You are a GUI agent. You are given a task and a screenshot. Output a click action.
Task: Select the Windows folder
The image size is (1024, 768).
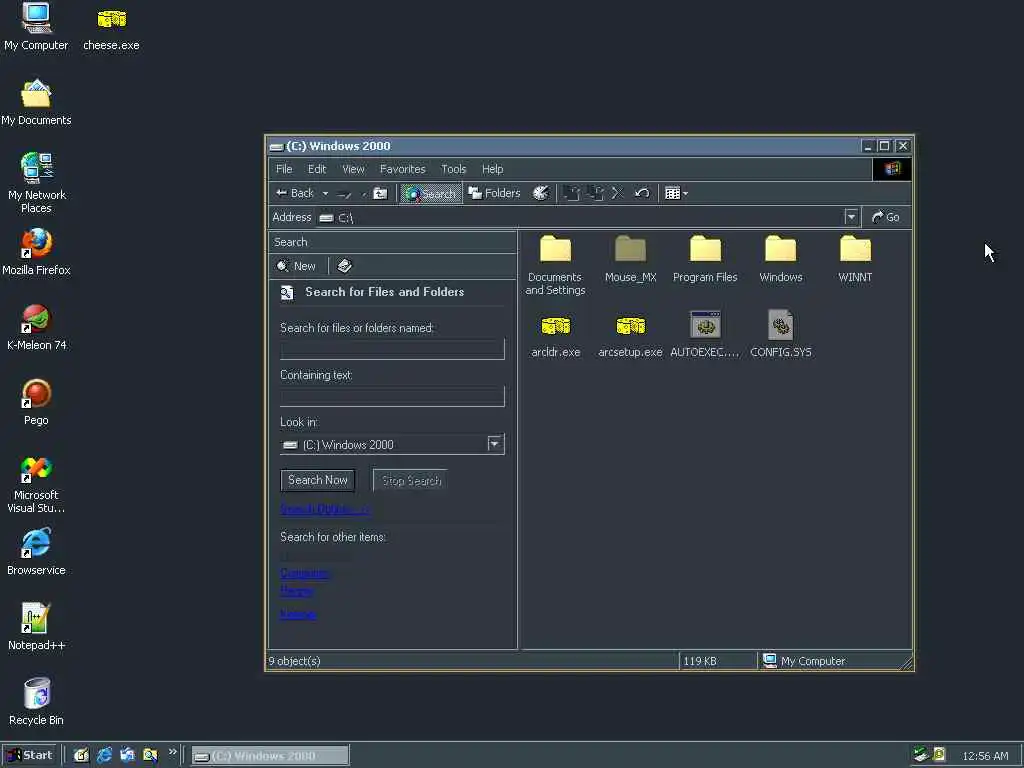[780, 259]
